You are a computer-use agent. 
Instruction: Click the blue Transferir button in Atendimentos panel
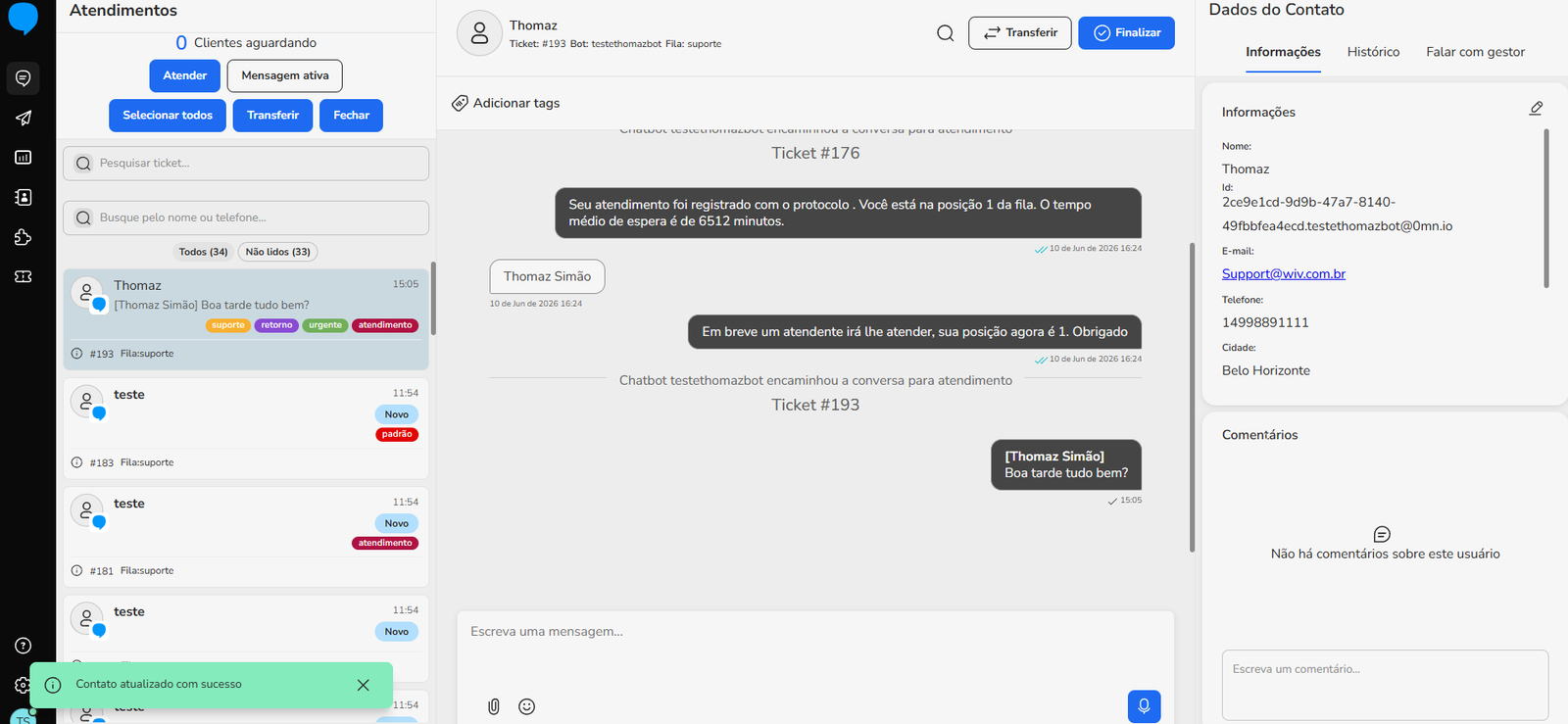click(272, 116)
